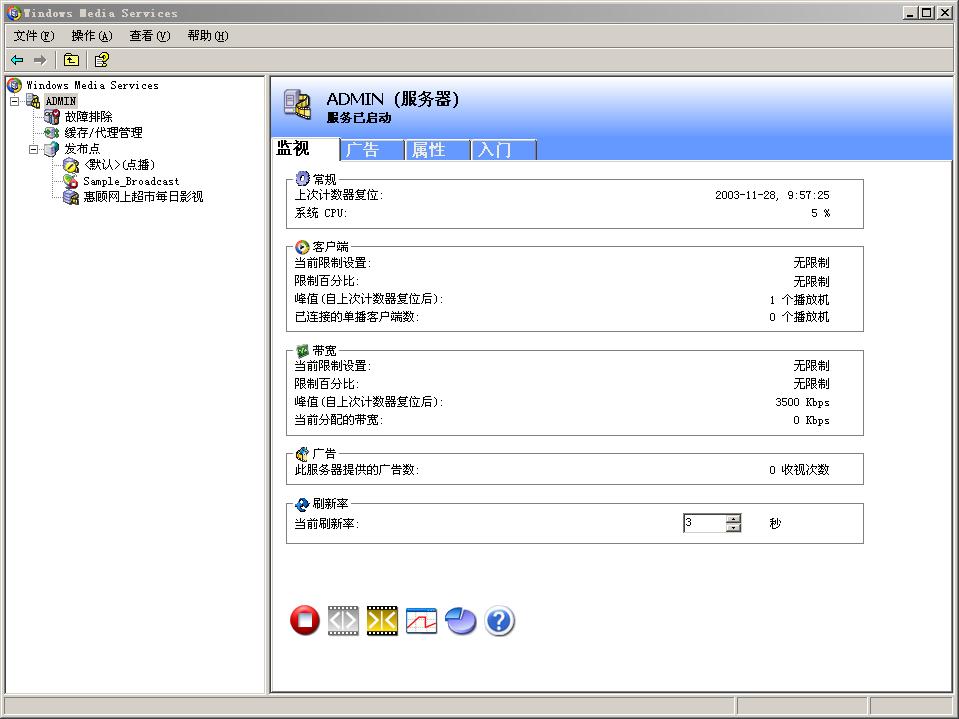Click the up-one-level folder toolbar icon

click(x=72, y=60)
